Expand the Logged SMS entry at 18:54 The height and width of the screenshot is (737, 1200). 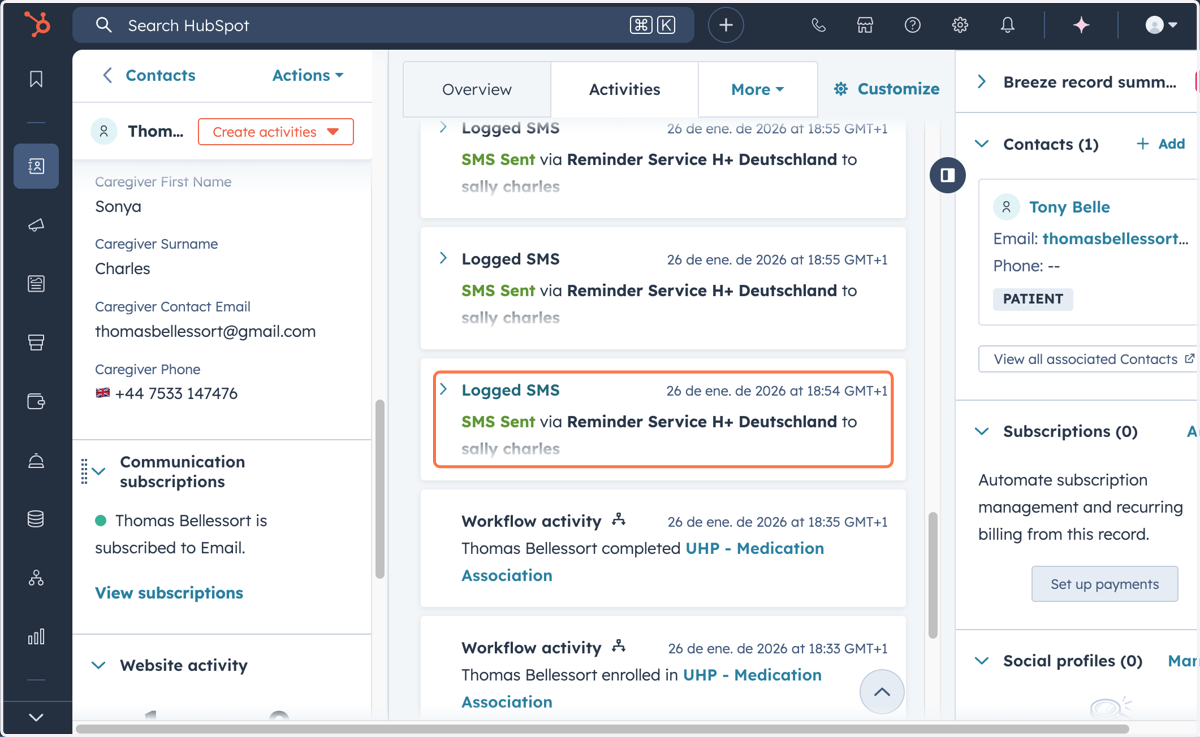pyautogui.click(x=444, y=389)
